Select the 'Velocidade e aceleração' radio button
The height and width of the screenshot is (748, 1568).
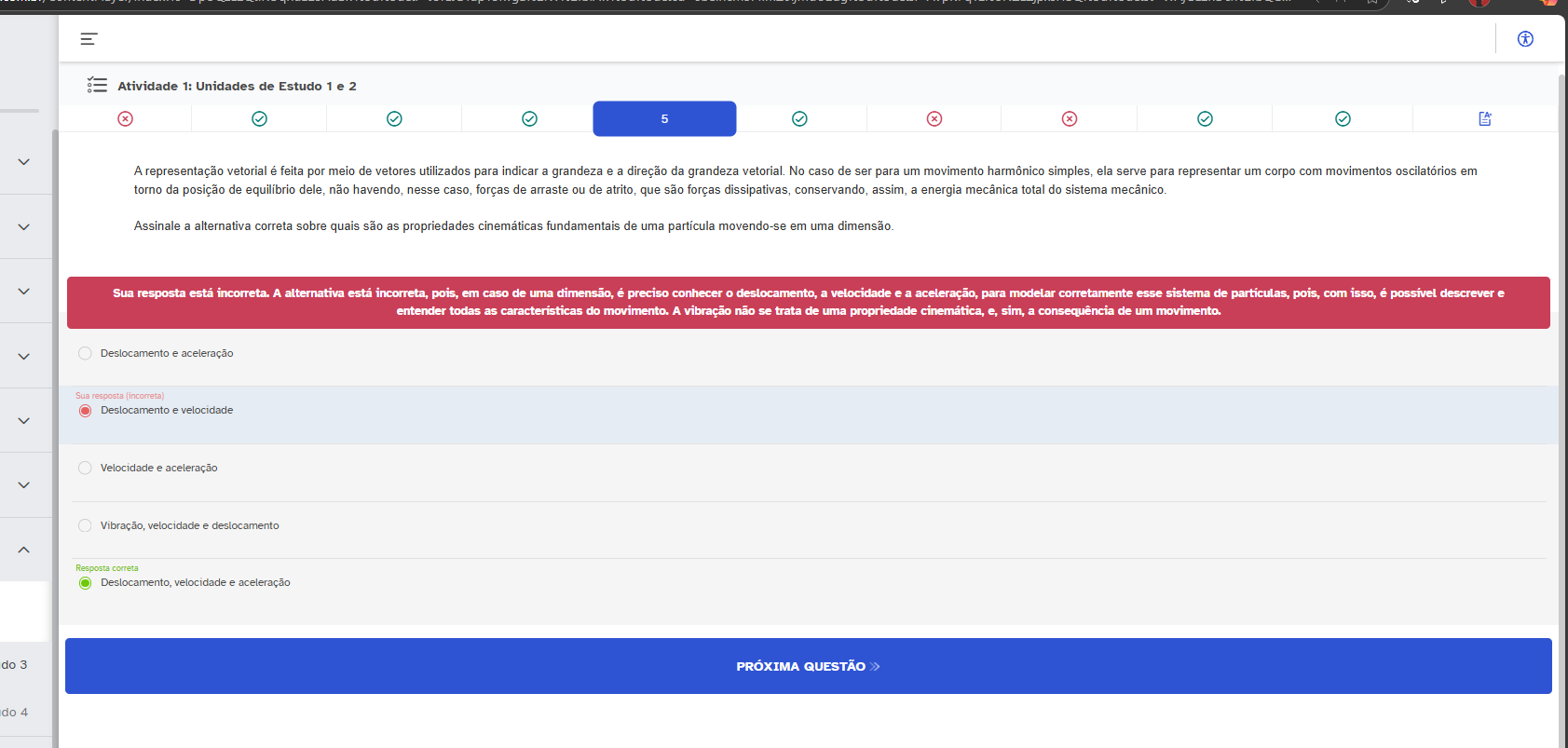(x=86, y=469)
